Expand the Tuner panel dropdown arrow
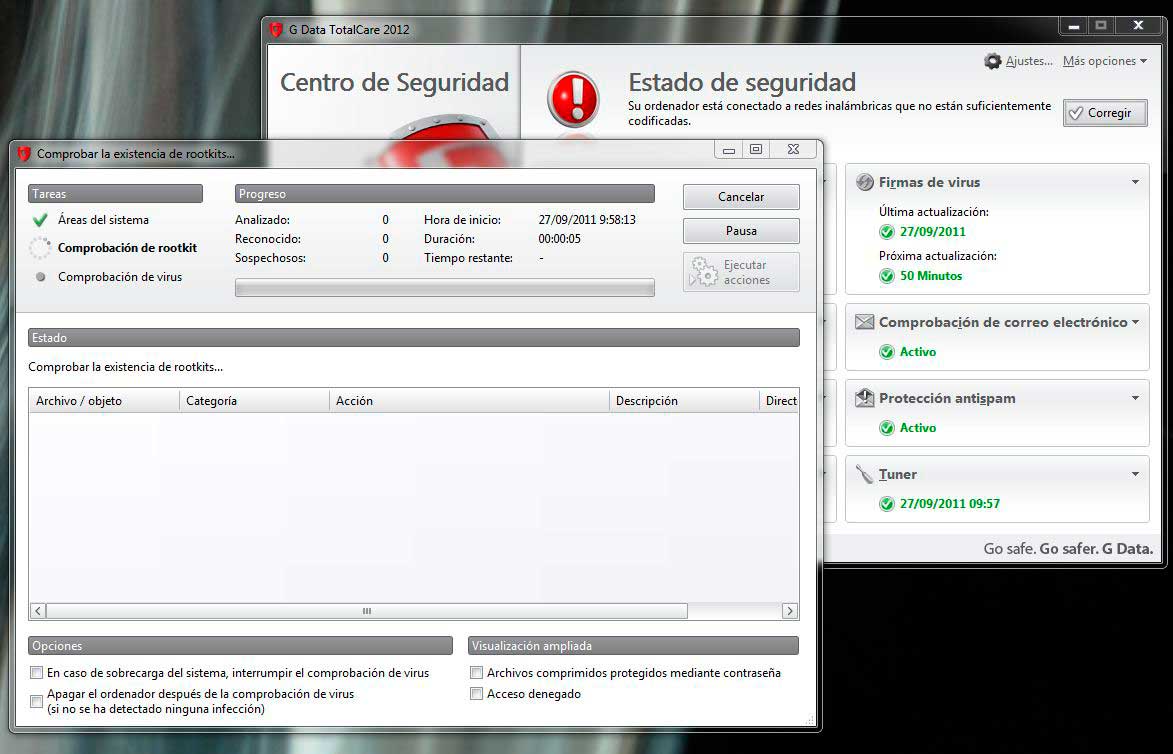The height and width of the screenshot is (754, 1173). [x=1135, y=474]
